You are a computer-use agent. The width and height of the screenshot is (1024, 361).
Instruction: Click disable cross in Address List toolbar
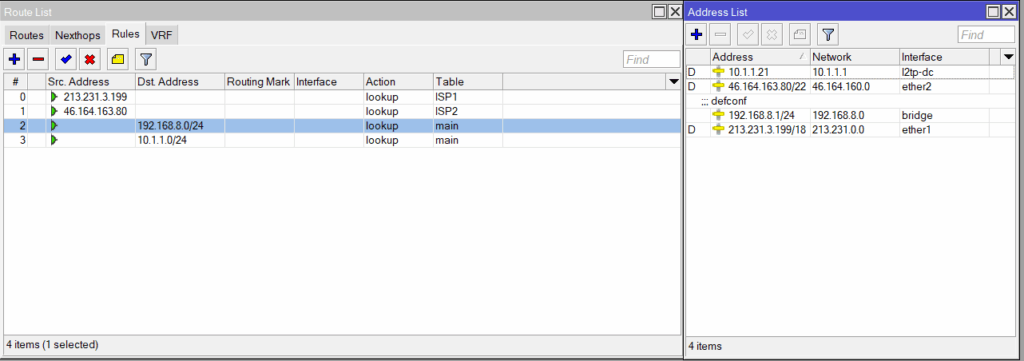point(773,34)
